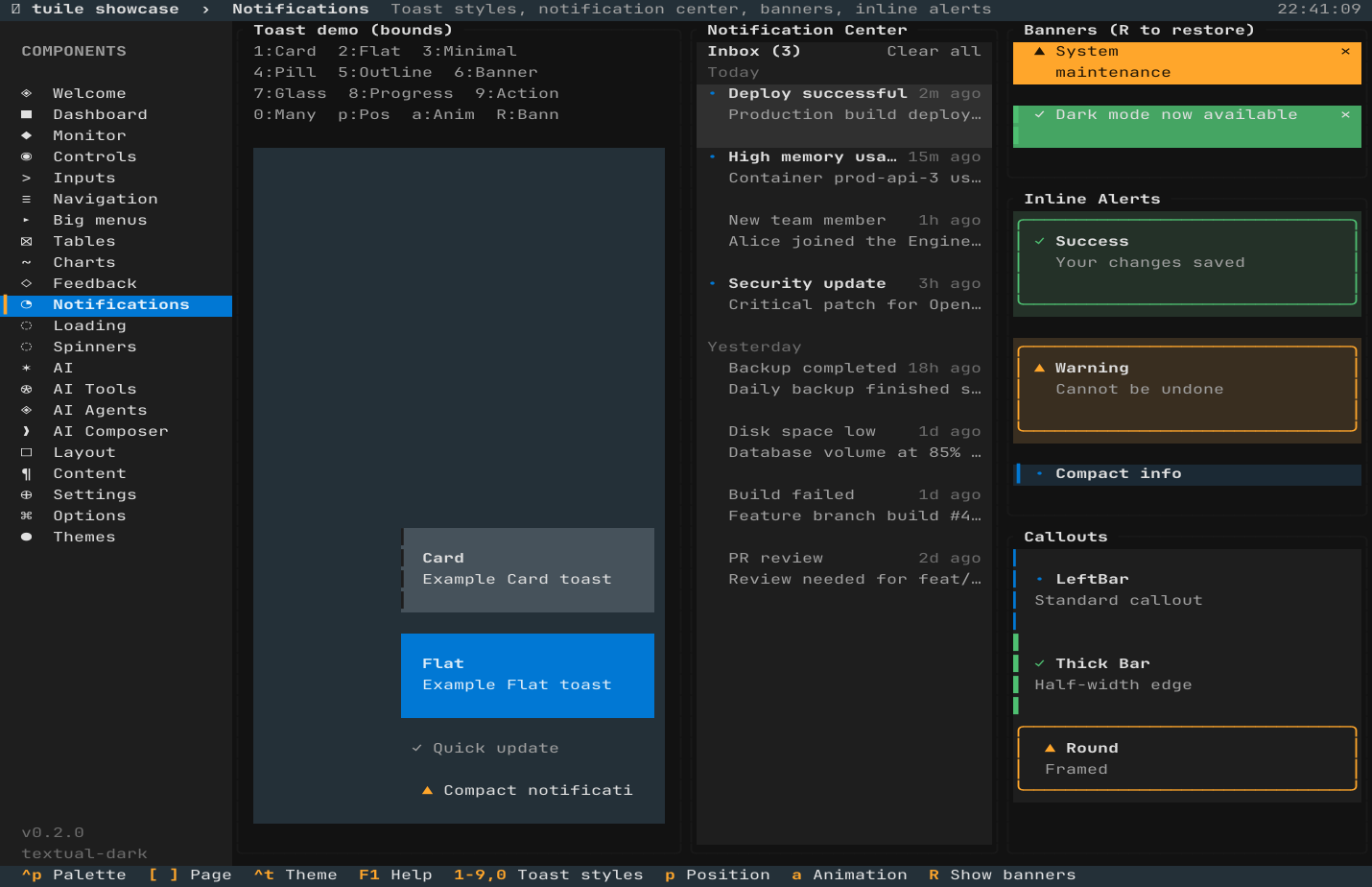Click the Warning alert triangle icon
Image resolution: width=1372 pixels, height=887 pixels.
(1039, 368)
